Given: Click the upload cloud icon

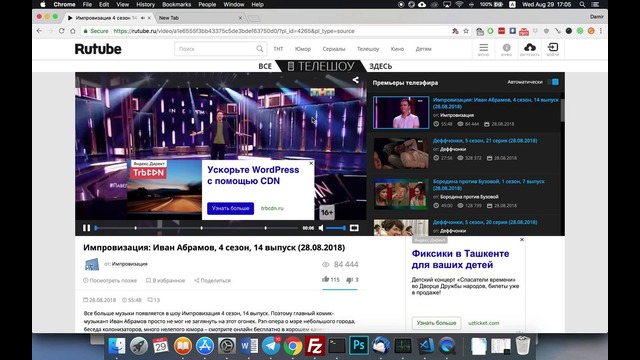Looking at the screenshot, I should (x=529, y=49).
